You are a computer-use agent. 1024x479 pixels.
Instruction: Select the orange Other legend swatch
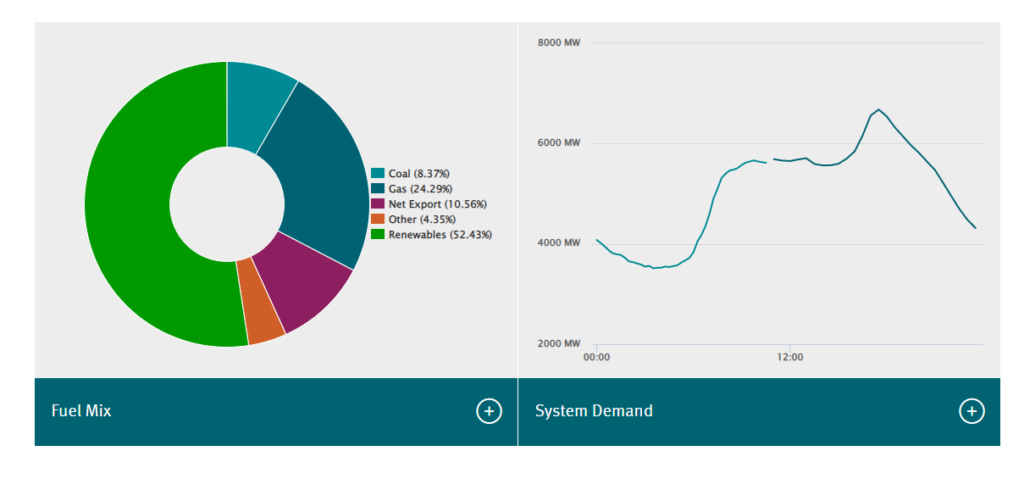click(x=378, y=219)
